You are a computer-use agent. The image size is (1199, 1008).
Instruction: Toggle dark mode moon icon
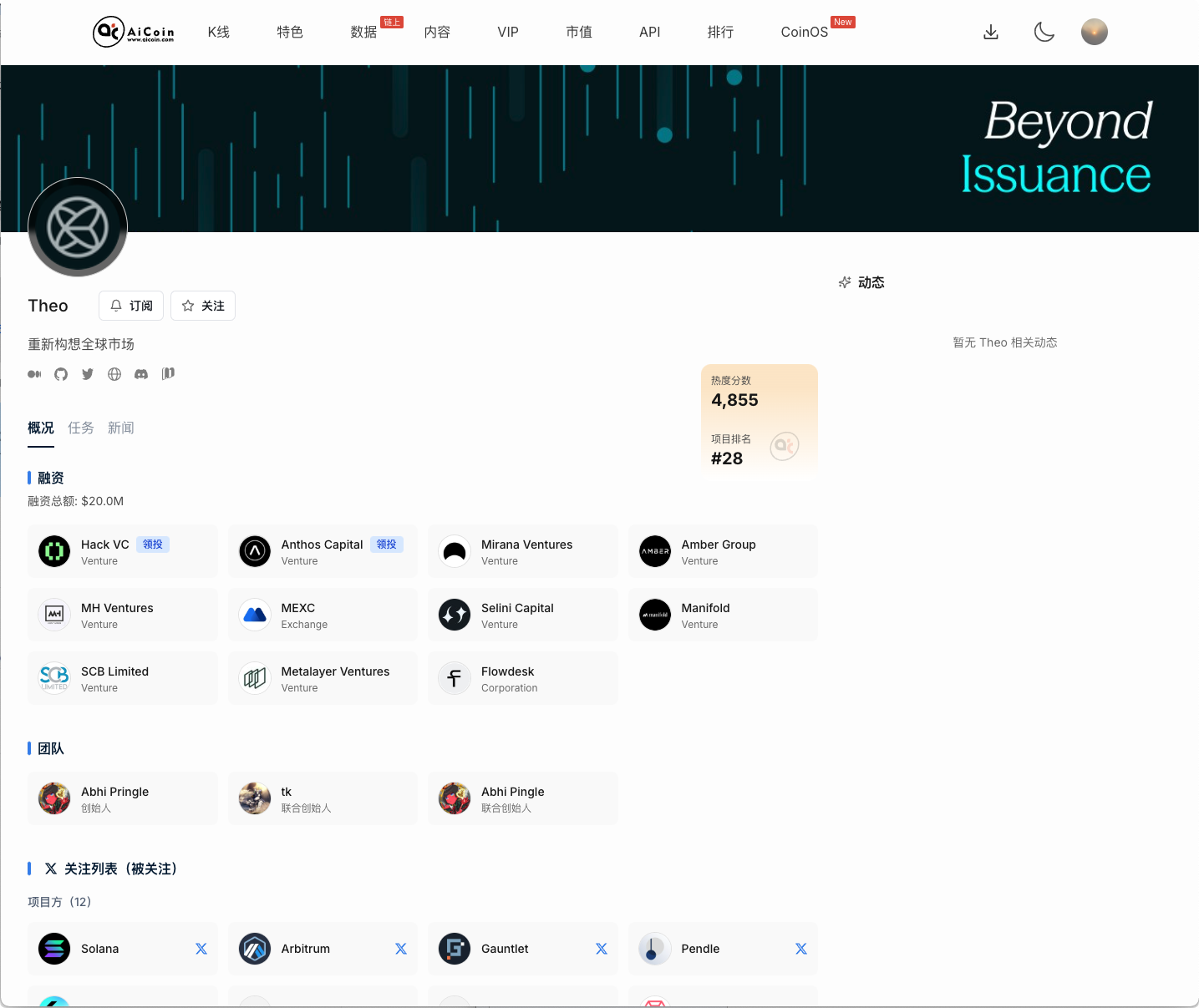point(1044,32)
